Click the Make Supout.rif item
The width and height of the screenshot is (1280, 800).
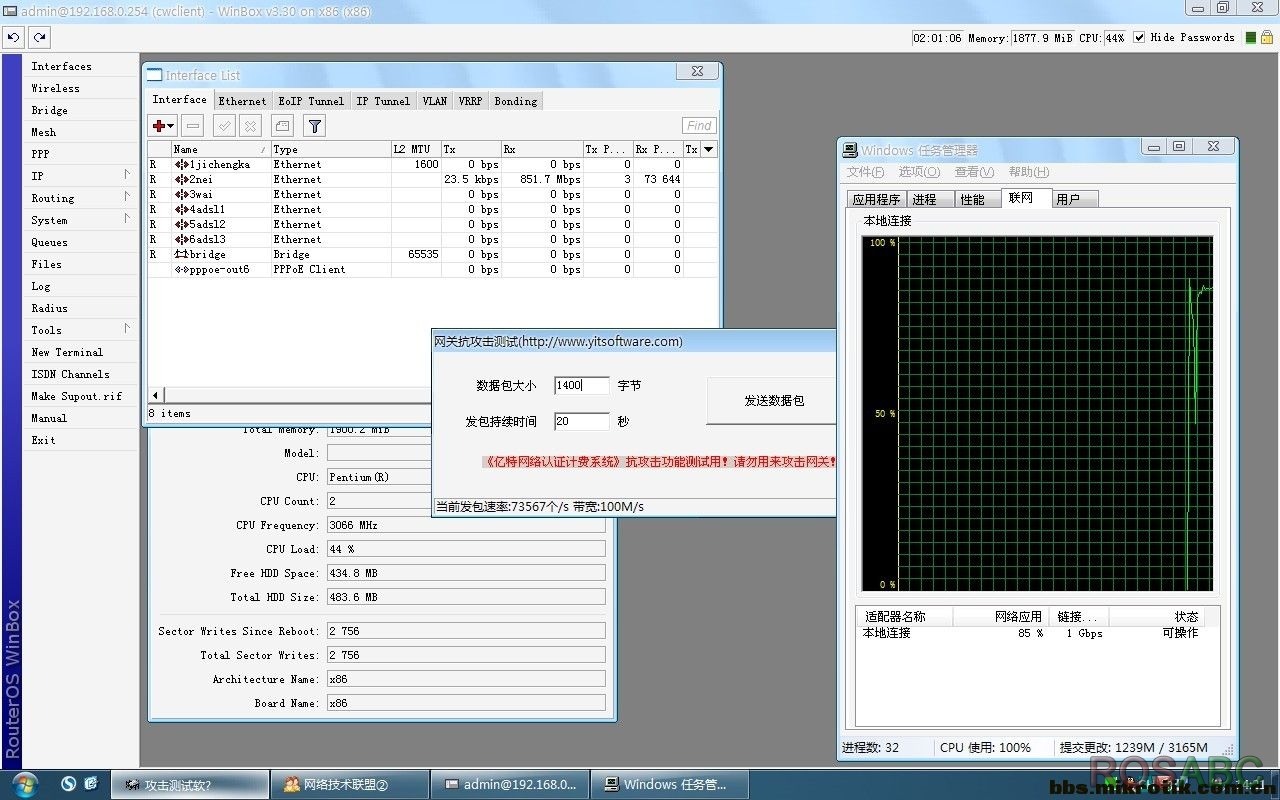point(76,396)
